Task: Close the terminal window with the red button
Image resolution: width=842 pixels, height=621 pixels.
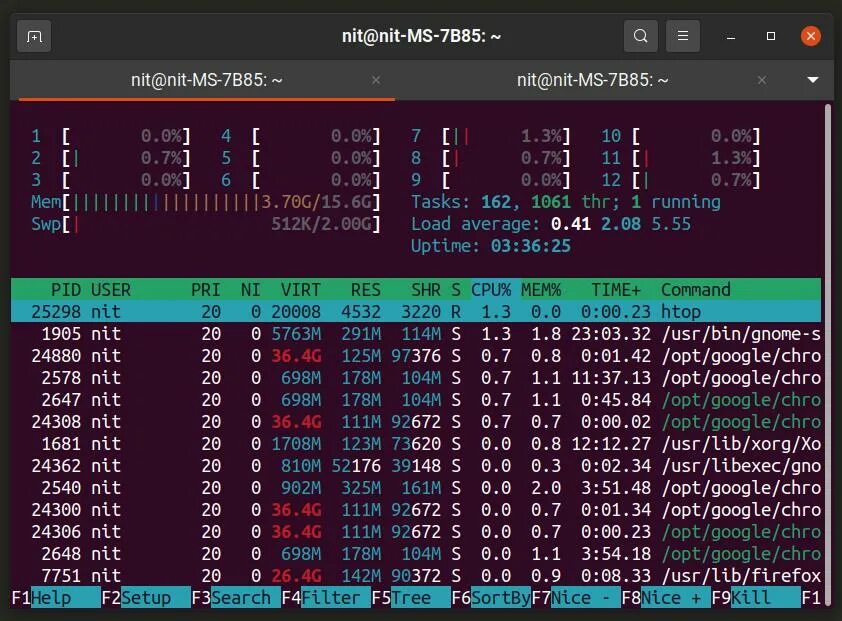Action: coord(810,37)
